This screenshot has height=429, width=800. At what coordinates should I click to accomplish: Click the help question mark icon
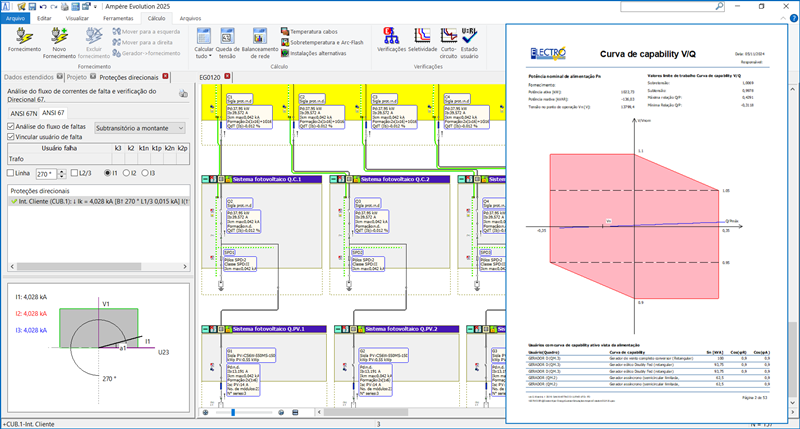(794, 18)
